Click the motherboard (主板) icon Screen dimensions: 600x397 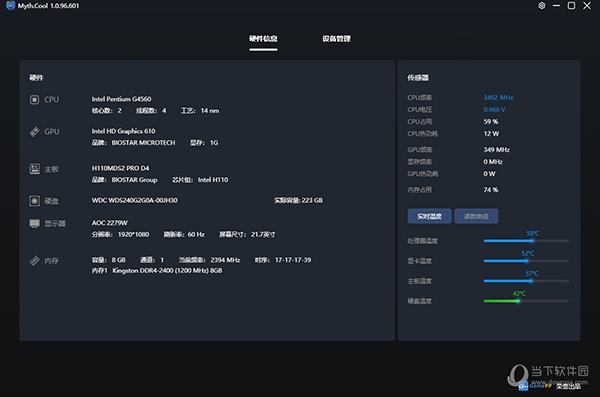(x=34, y=169)
